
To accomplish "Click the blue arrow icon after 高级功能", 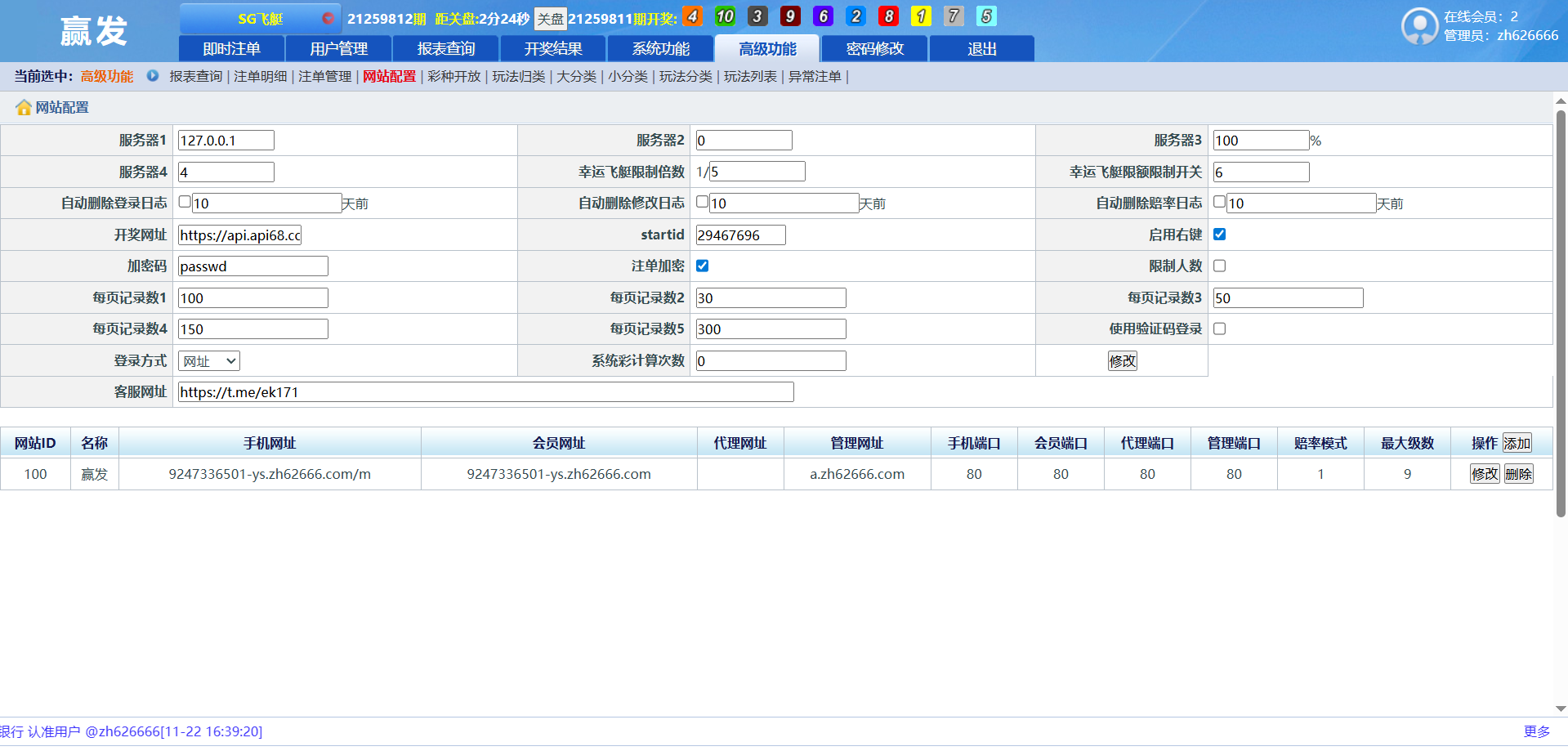I will click(x=153, y=76).
